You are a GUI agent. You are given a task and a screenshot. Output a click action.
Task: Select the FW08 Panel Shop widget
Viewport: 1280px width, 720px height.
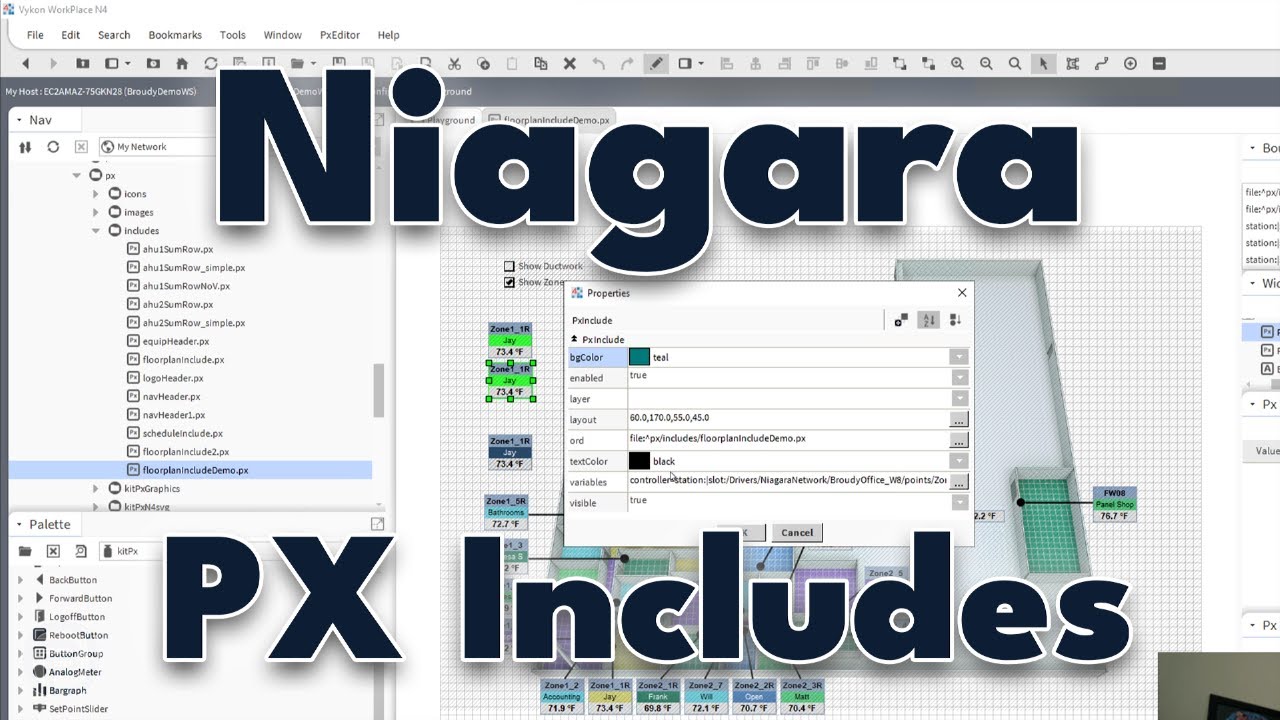[x=1115, y=505]
